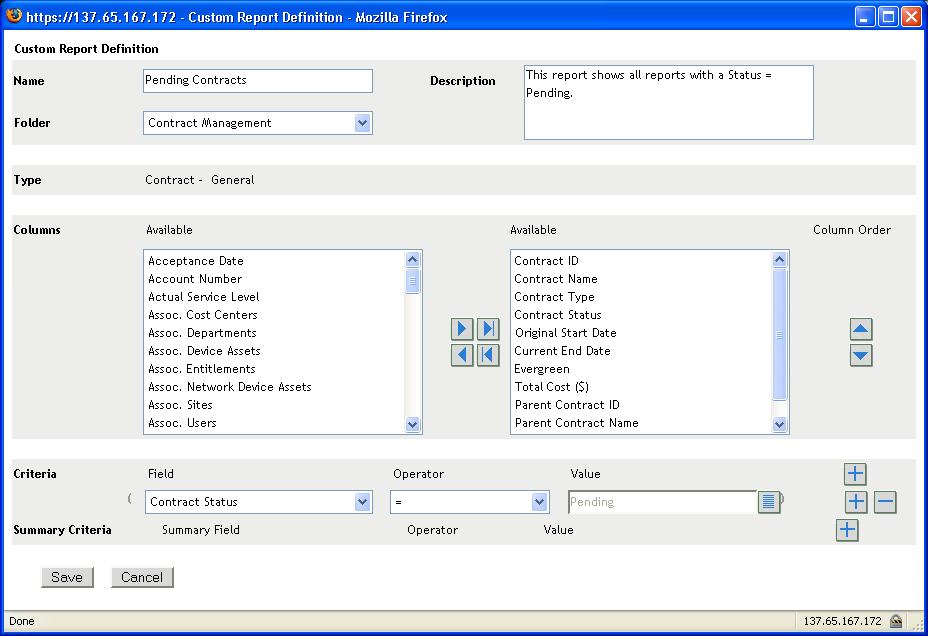The width and height of the screenshot is (928, 636).
Task: Click the security lock icon in status bar
Action: click(897, 621)
